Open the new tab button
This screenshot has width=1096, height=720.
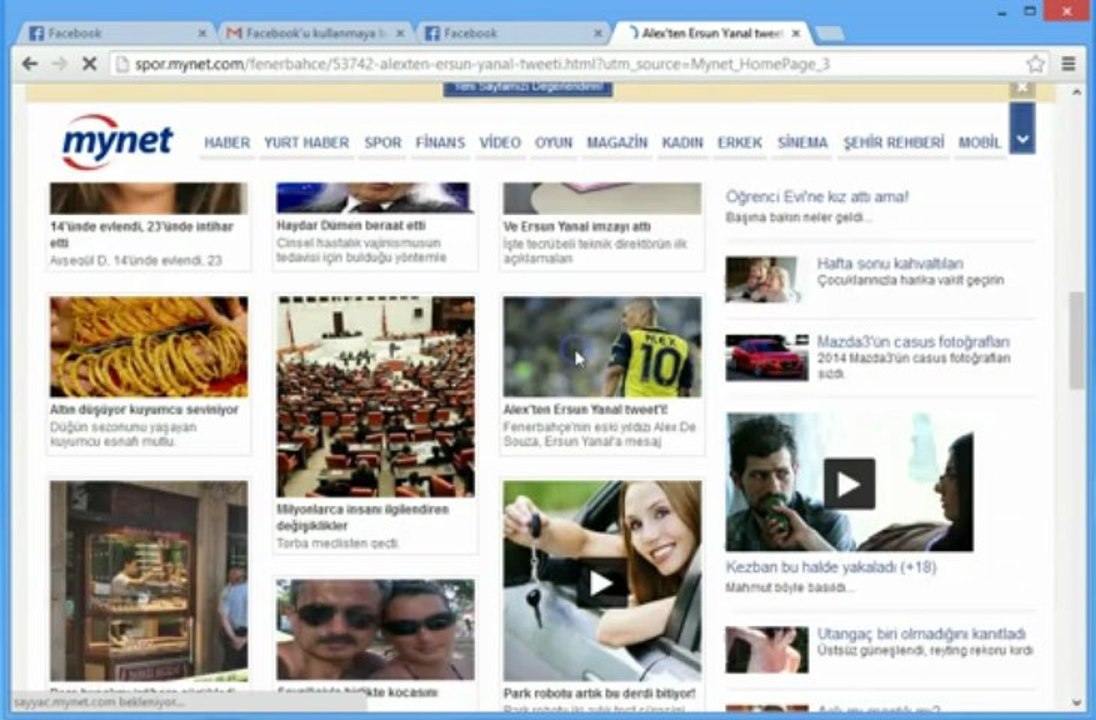(830, 33)
